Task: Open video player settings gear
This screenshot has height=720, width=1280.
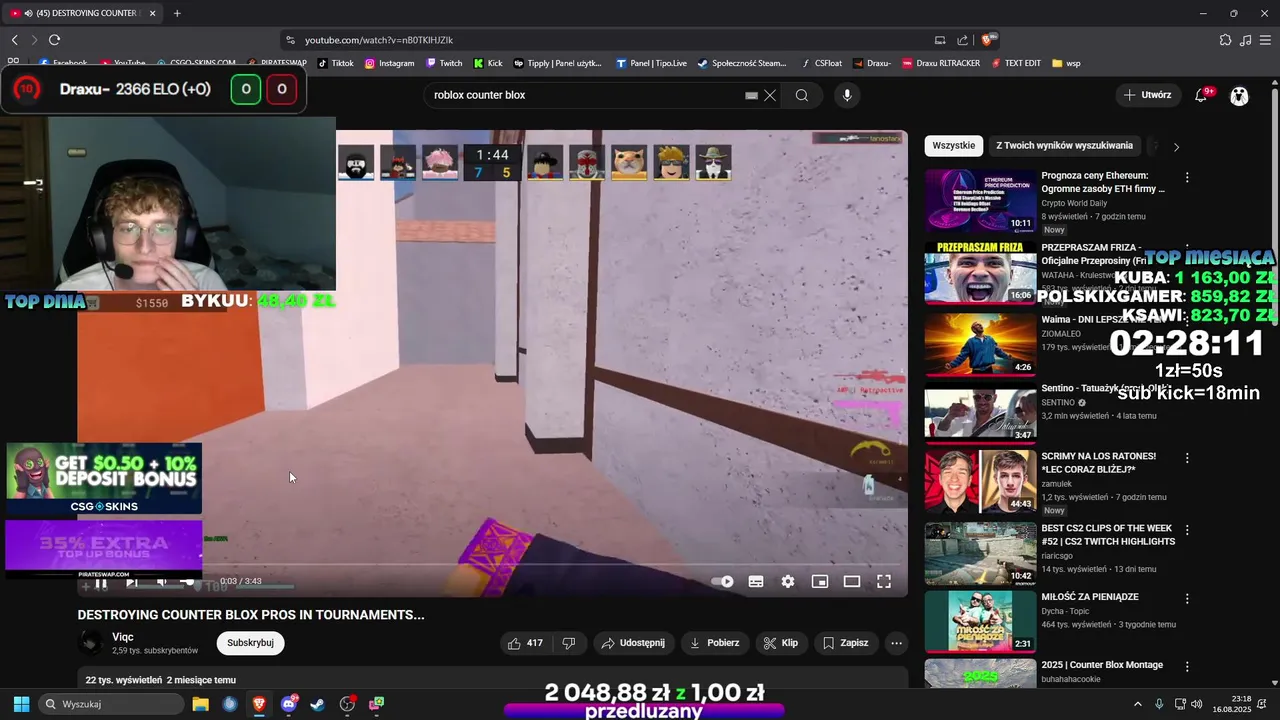Action: pos(788,581)
